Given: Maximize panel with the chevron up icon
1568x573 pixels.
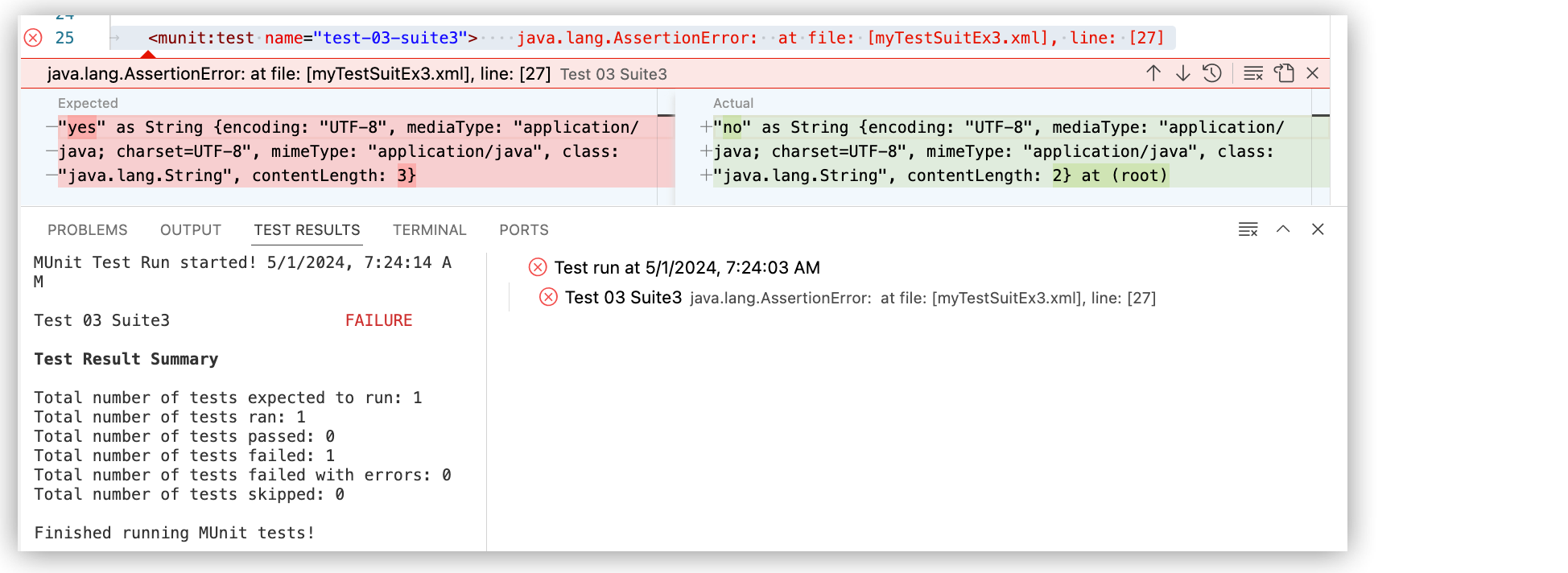Looking at the screenshot, I should tap(1283, 229).
